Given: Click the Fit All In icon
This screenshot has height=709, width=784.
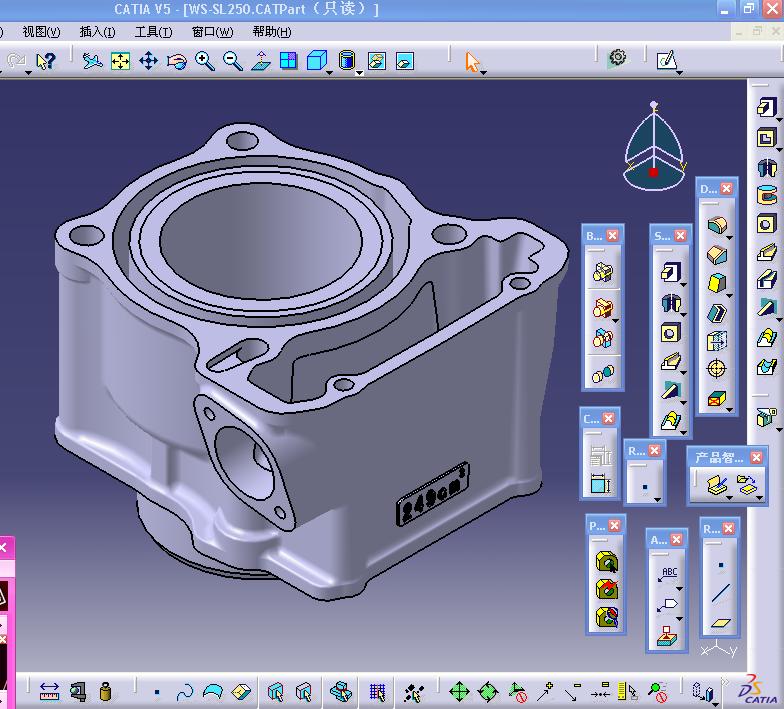Looking at the screenshot, I should (120, 61).
